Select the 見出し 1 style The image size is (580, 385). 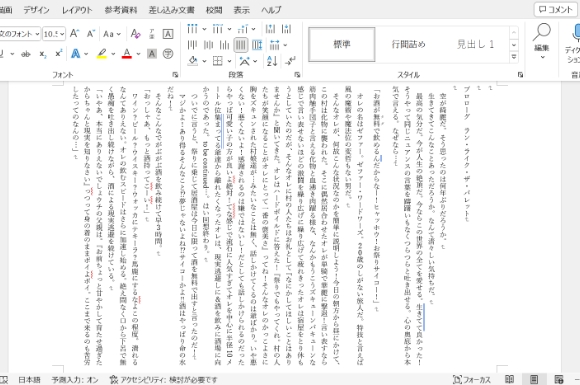pos(475,44)
